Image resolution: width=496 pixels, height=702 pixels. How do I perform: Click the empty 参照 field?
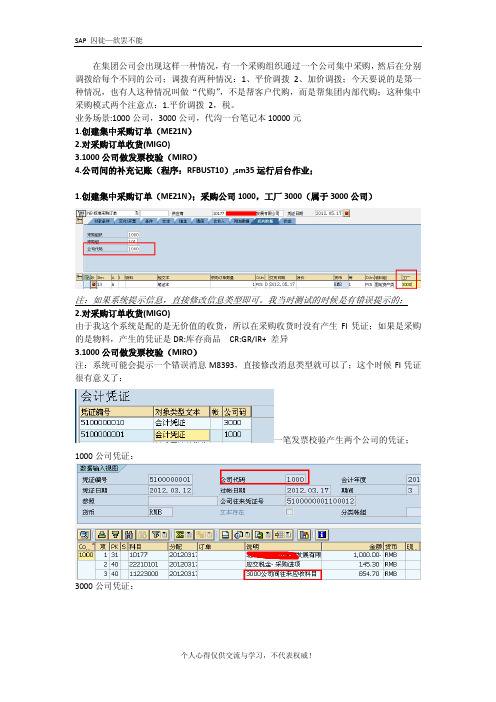point(183,501)
